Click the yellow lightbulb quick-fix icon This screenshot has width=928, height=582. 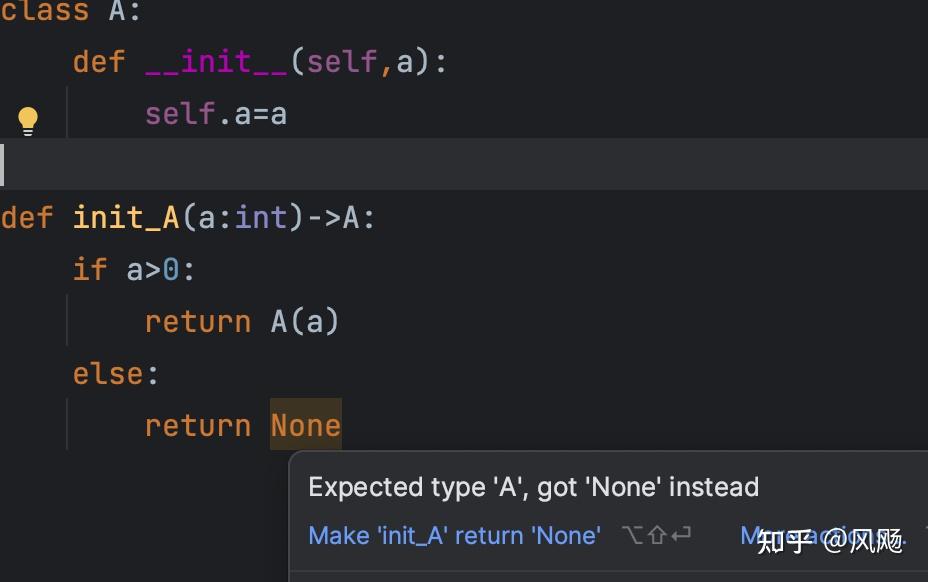[x=27, y=121]
